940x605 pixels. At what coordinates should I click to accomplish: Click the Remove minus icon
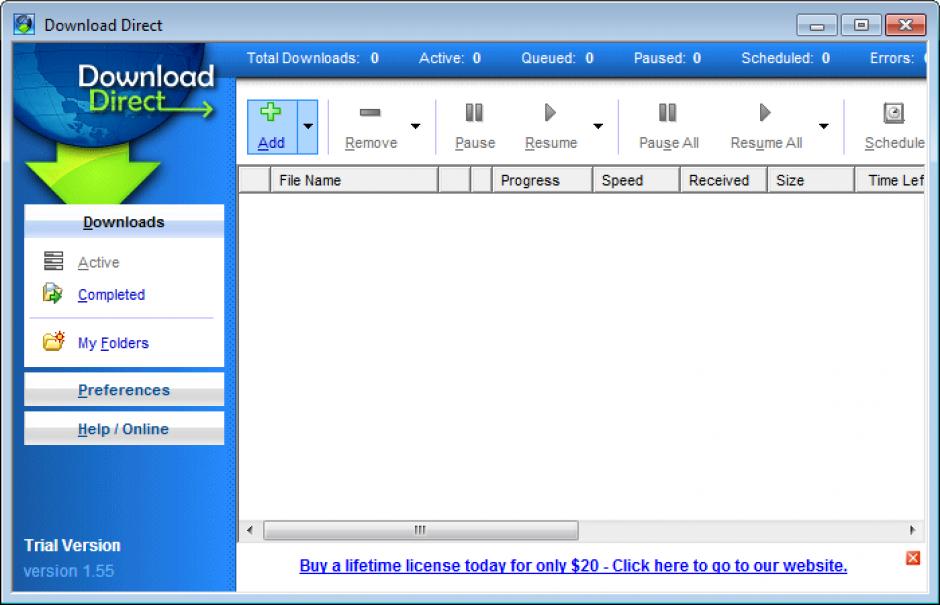(x=370, y=112)
